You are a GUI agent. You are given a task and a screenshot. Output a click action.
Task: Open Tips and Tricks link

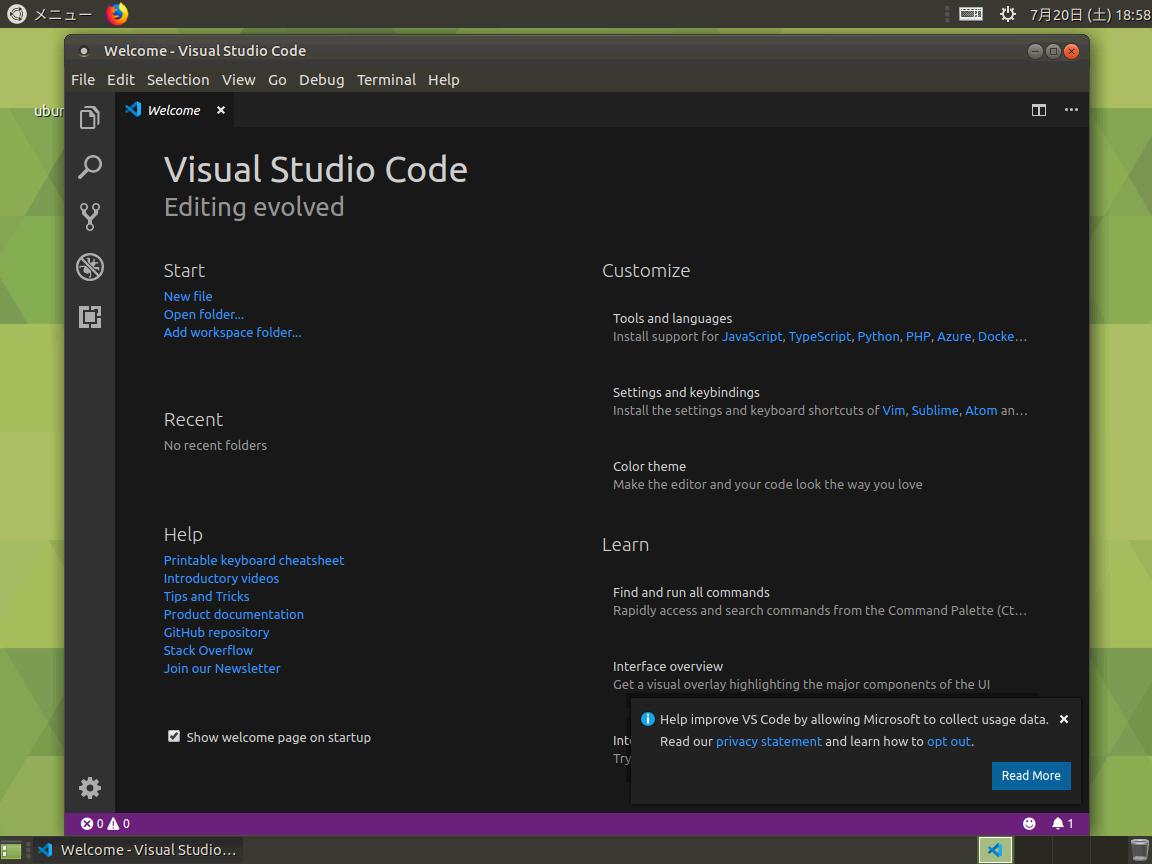tap(206, 597)
